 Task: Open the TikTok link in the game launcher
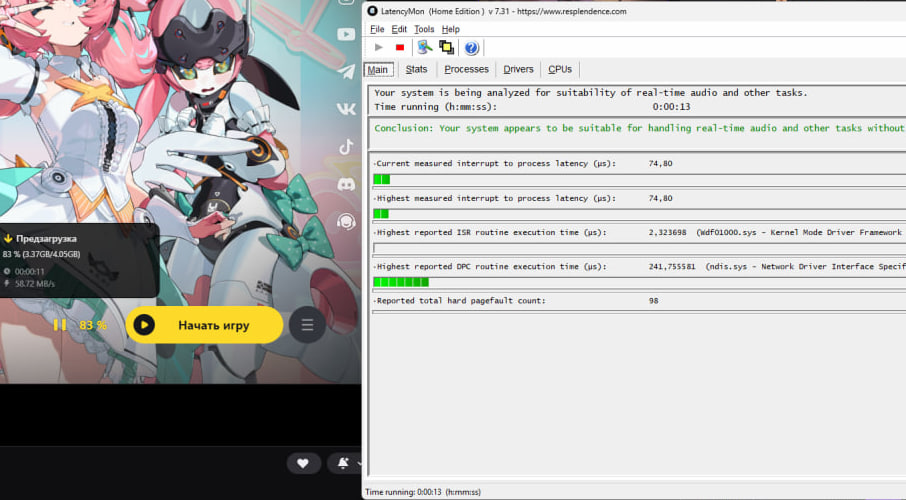pyautogui.click(x=346, y=147)
